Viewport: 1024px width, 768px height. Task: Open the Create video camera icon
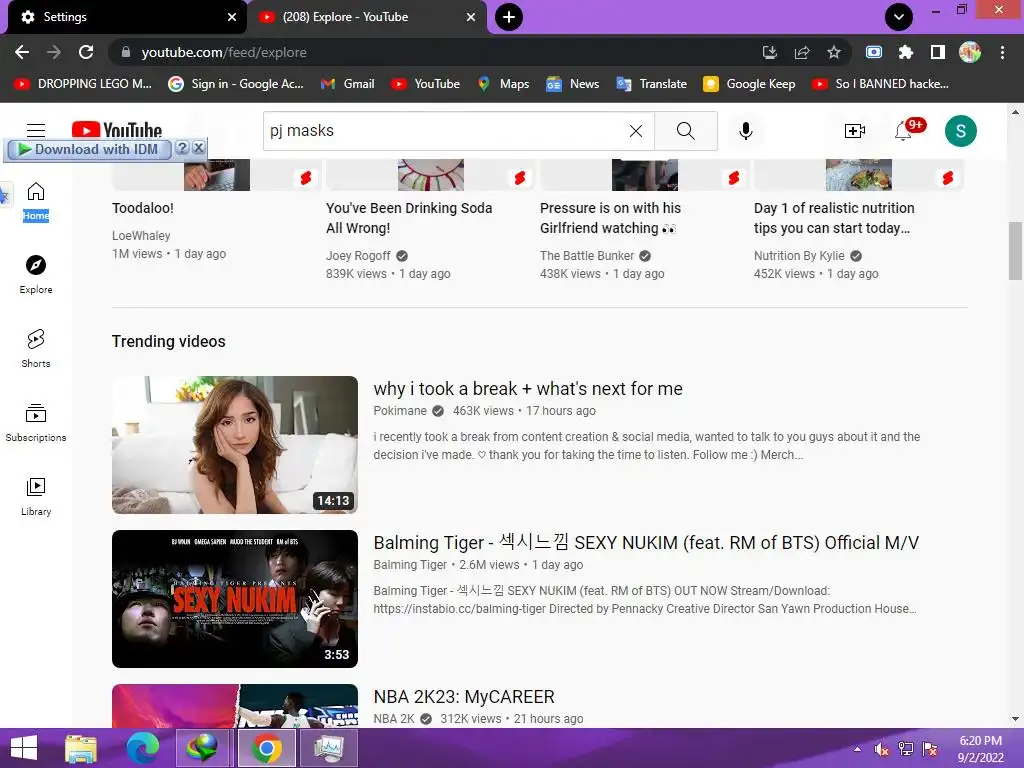854,131
